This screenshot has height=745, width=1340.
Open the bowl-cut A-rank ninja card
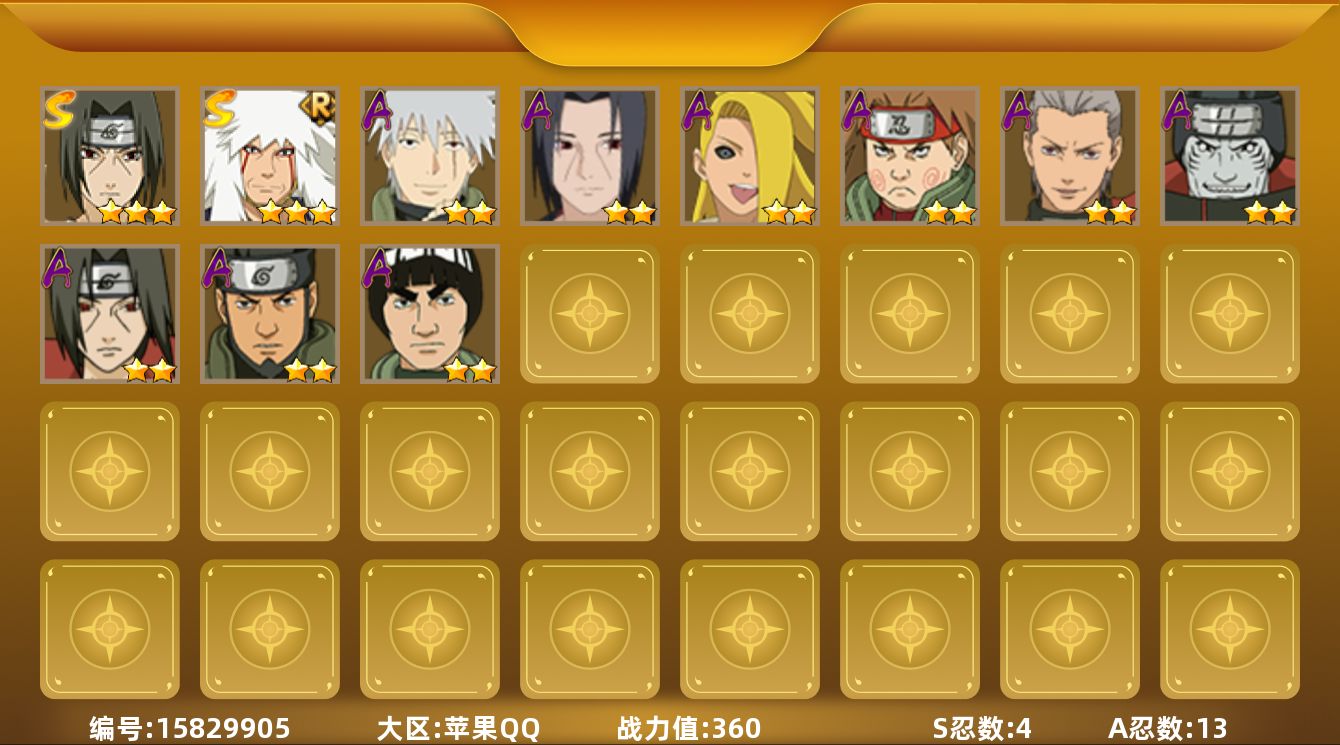(430, 314)
